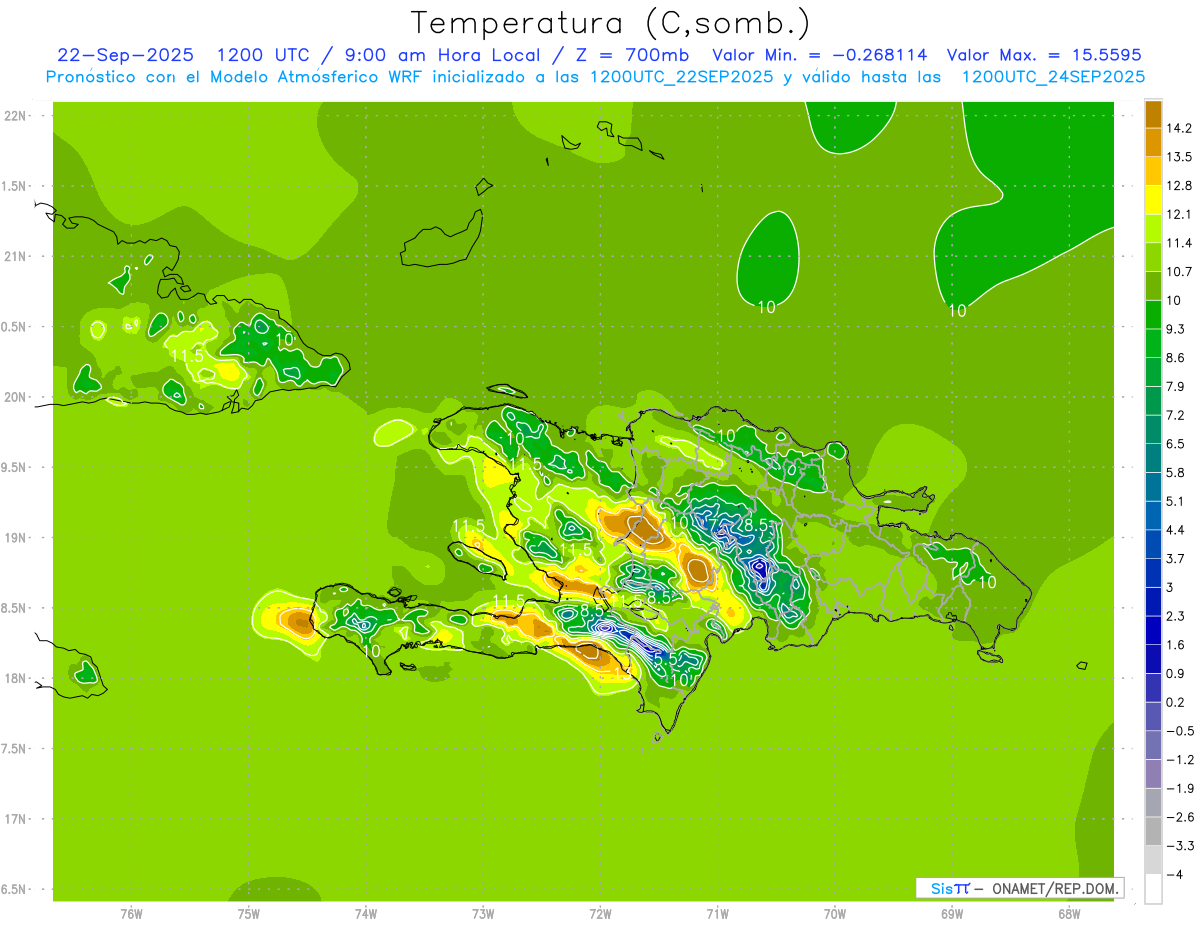
Task: Click the Temperatura (C,somb.) chart title
Action: pyautogui.click(x=610, y=22)
